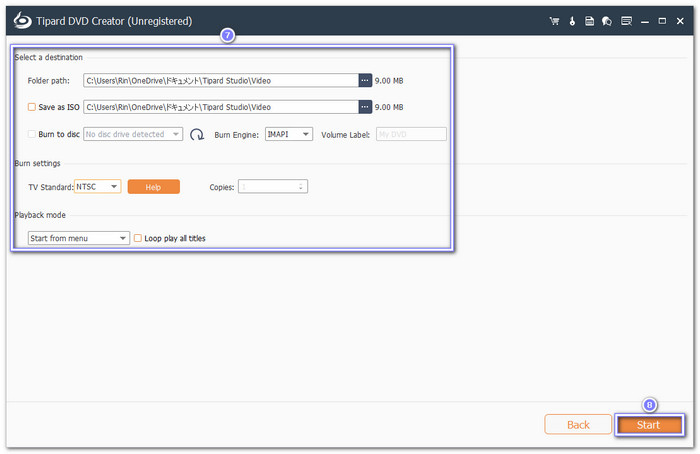Click in the Folder path field

[221, 80]
